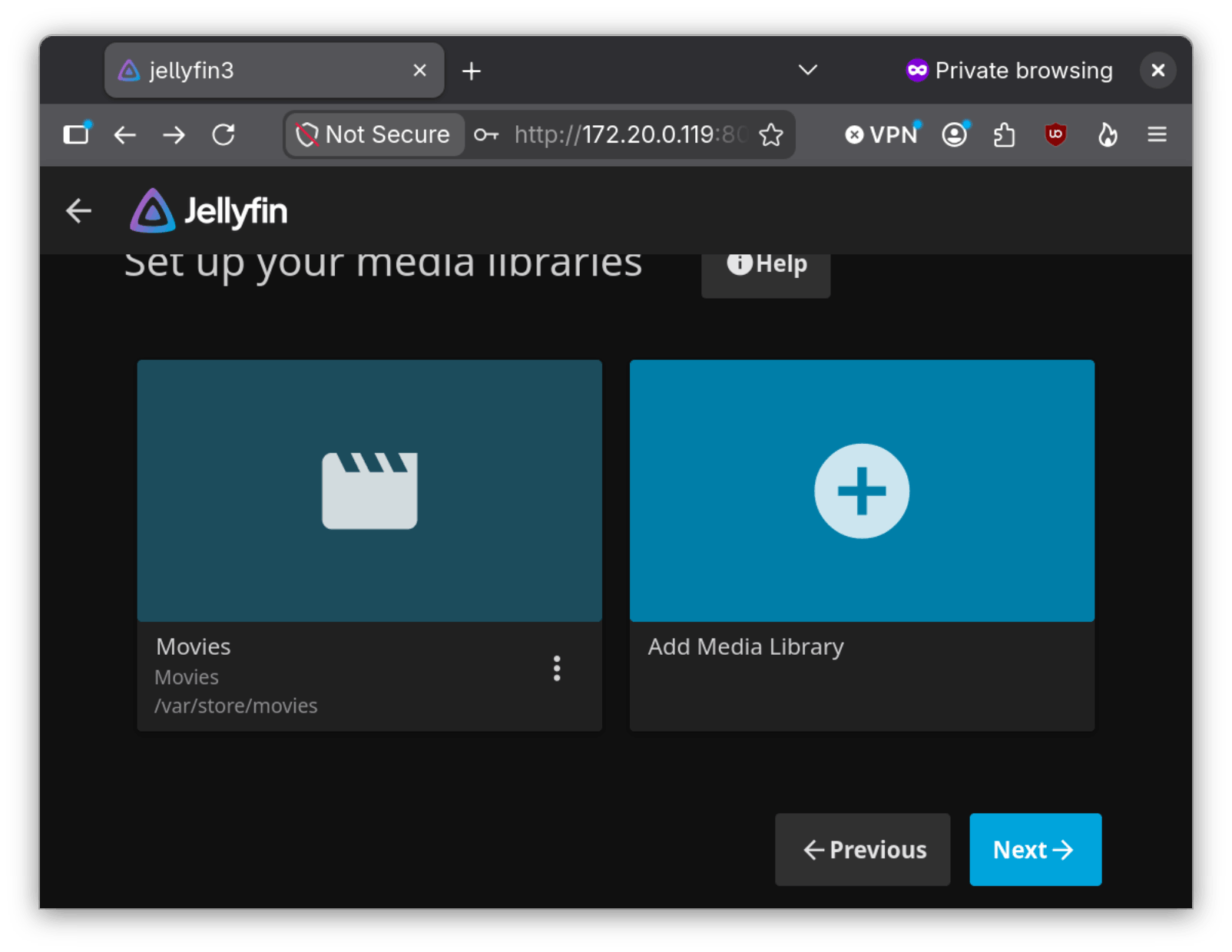
Task: Open the browser hamburger menu
Action: pos(1157,135)
